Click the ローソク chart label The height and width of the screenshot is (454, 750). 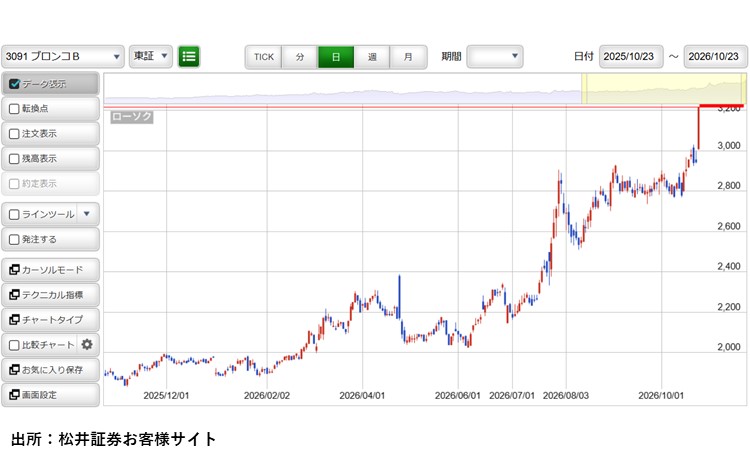(132, 117)
